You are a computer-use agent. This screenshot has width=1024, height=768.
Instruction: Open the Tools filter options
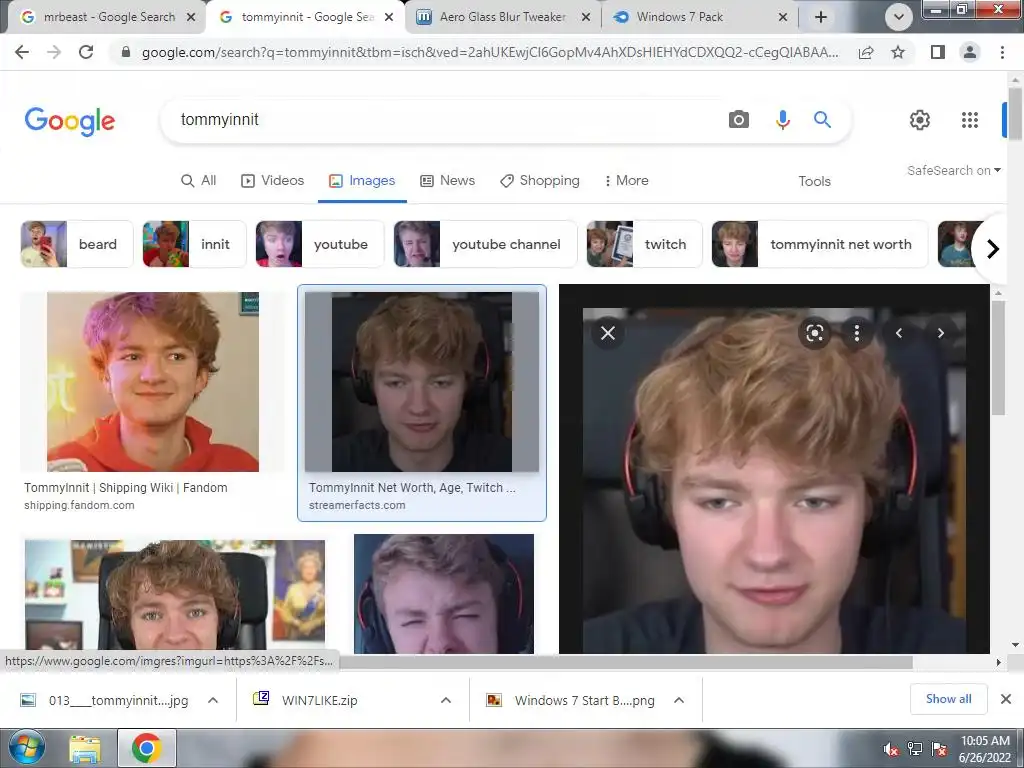[x=814, y=181]
